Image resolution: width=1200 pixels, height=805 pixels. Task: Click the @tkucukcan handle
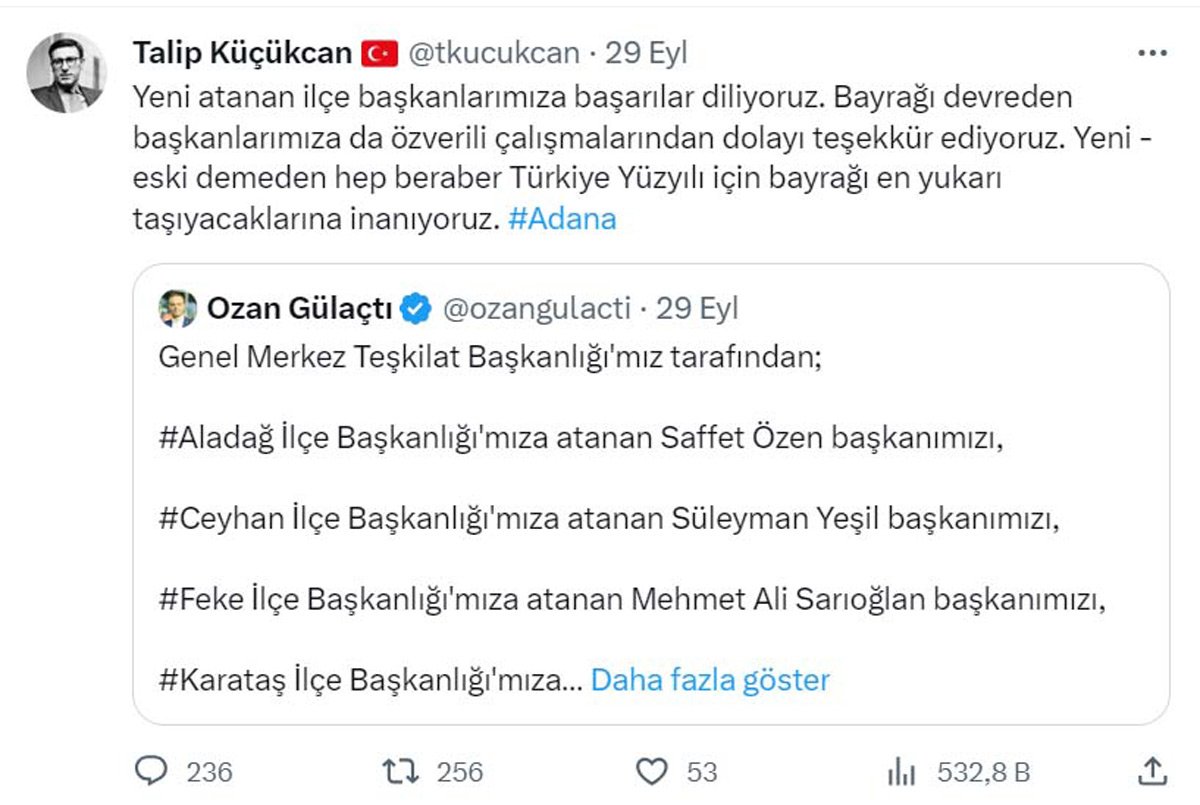[494, 53]
